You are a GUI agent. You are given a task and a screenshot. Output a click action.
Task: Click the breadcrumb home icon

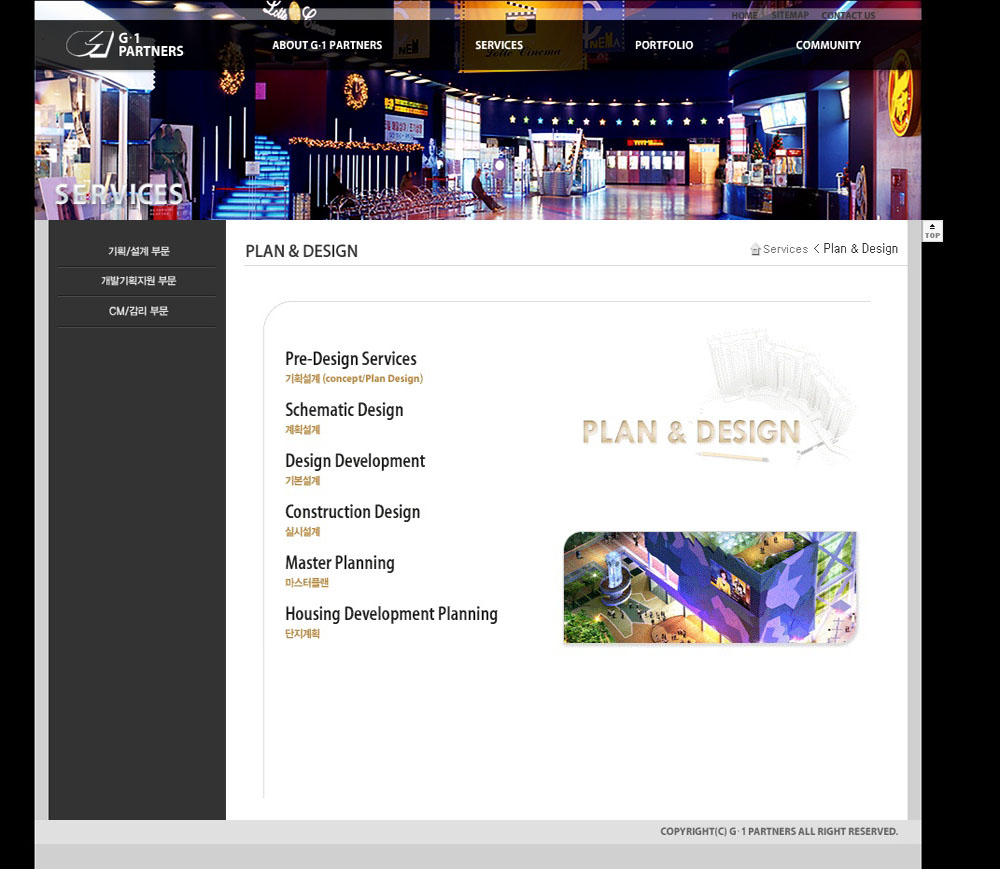coord(755,249)
